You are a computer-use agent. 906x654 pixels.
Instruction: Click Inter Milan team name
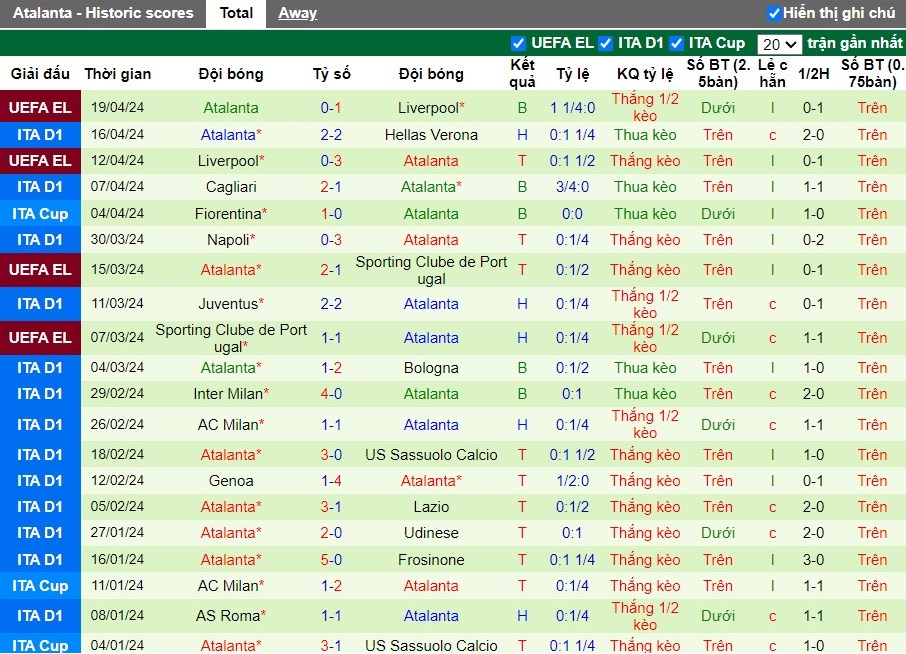click(x=231, y=394)
